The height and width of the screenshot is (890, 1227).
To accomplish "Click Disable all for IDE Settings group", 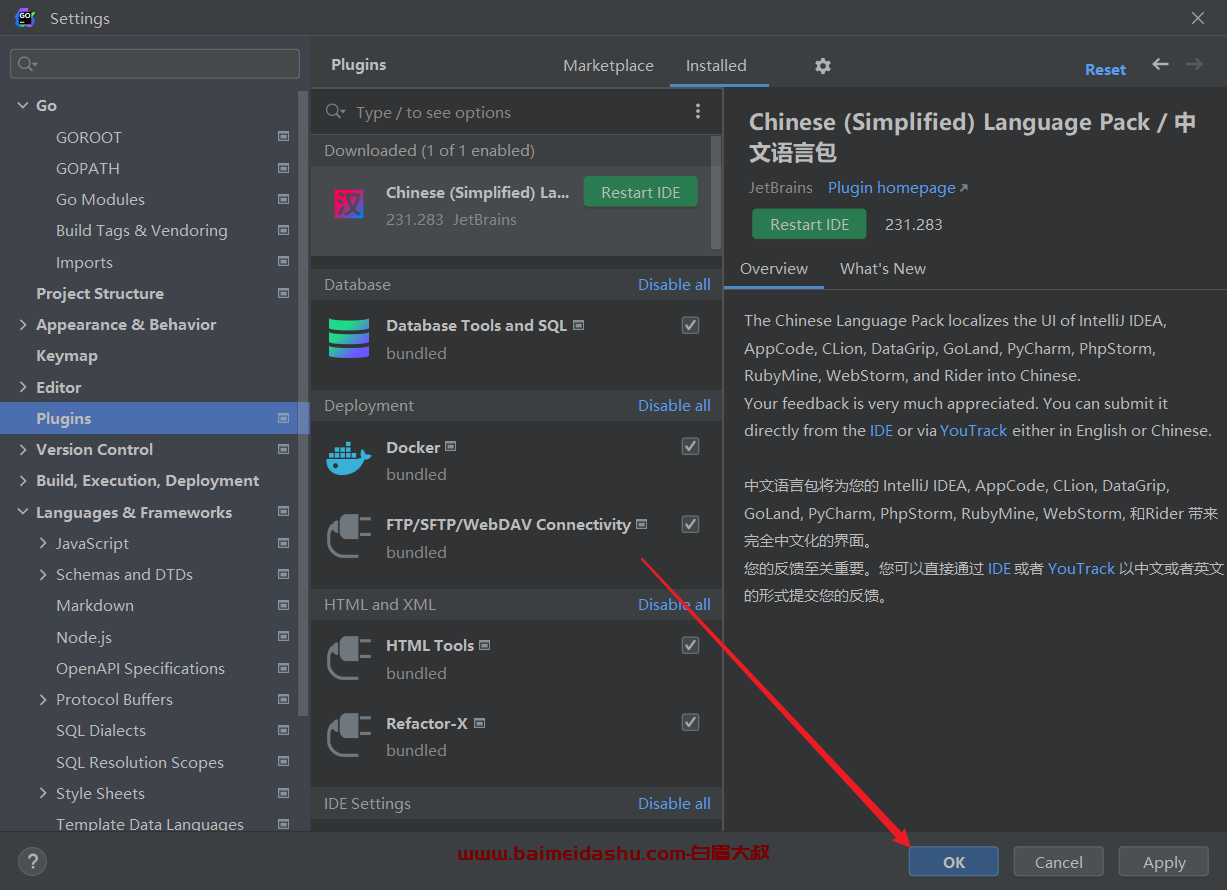I will [x=674, y=803].
